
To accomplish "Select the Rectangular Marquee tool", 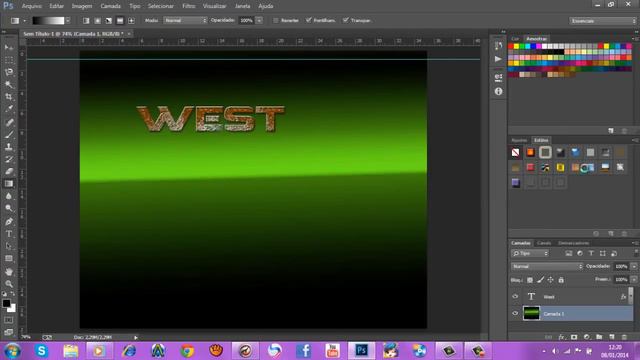I will [x=9, y=60].
